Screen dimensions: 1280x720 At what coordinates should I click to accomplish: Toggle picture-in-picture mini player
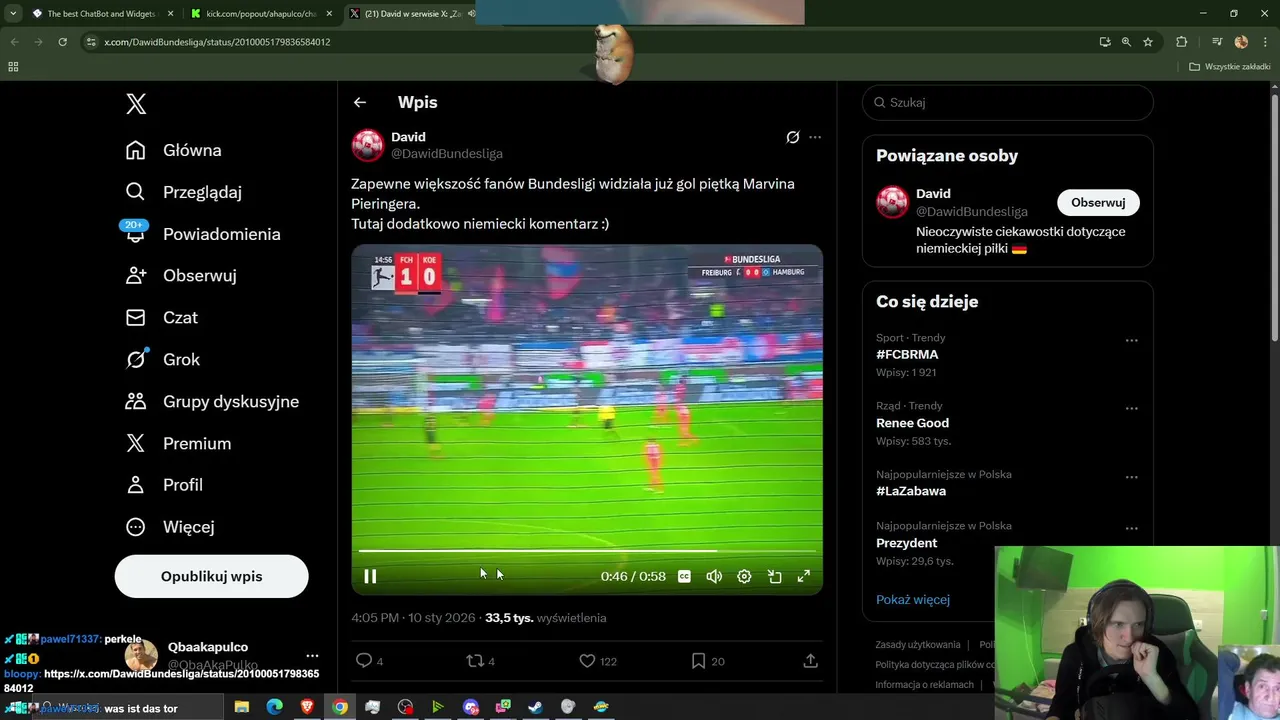[x=774, y=576]
